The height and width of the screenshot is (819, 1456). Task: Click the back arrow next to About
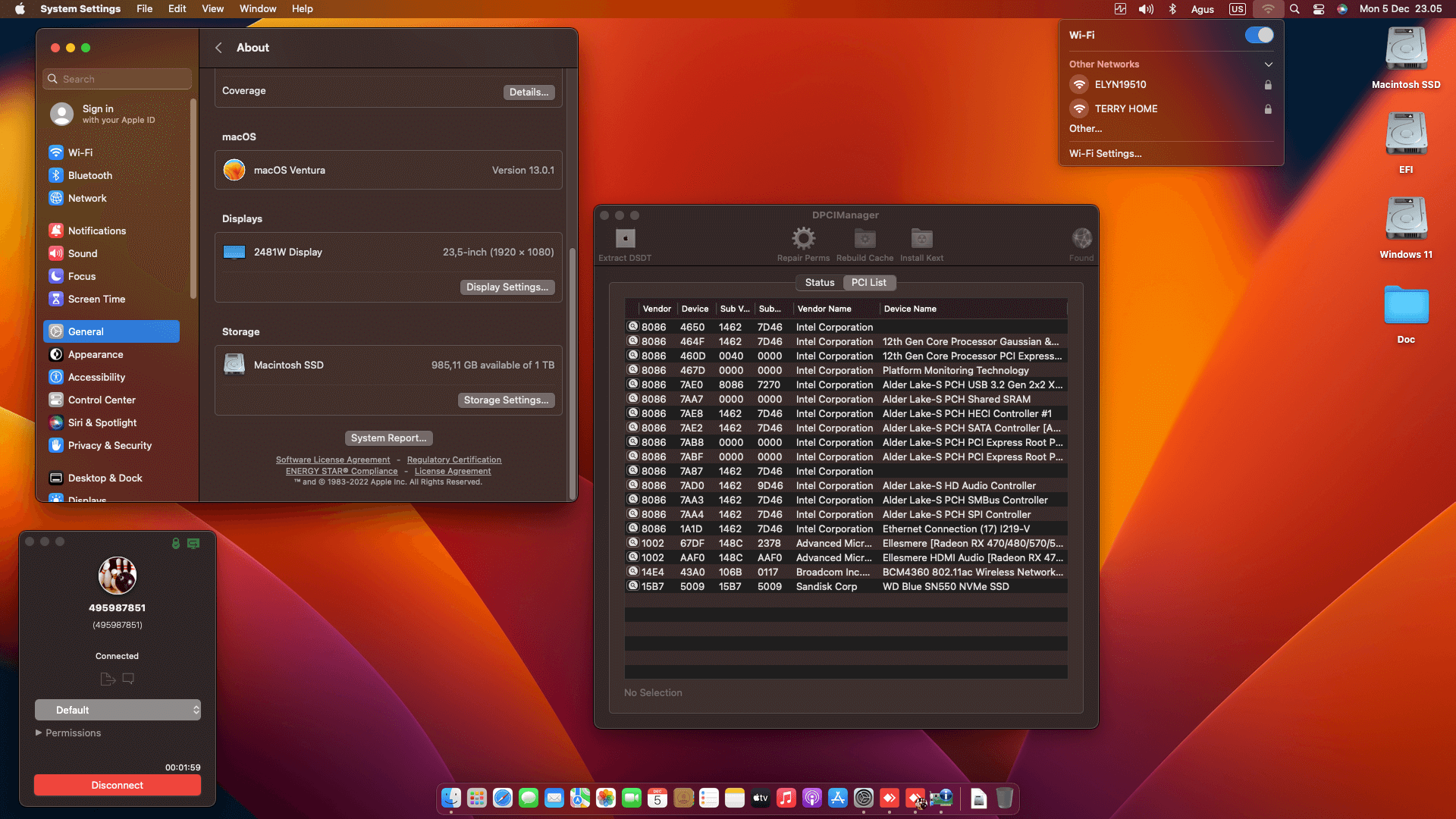pos(218,48)
